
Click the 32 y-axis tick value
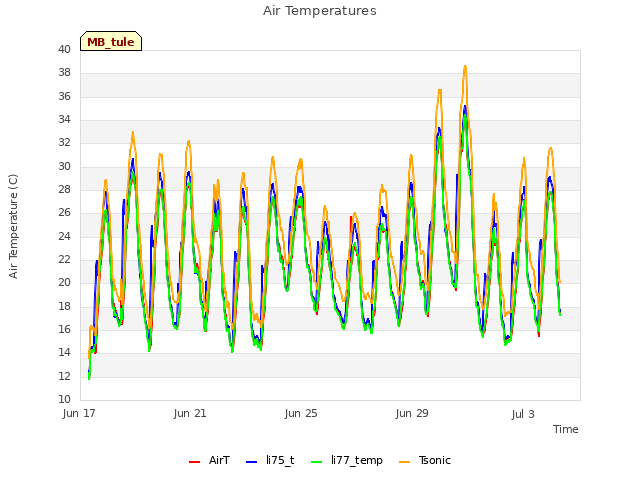(64, 143)
